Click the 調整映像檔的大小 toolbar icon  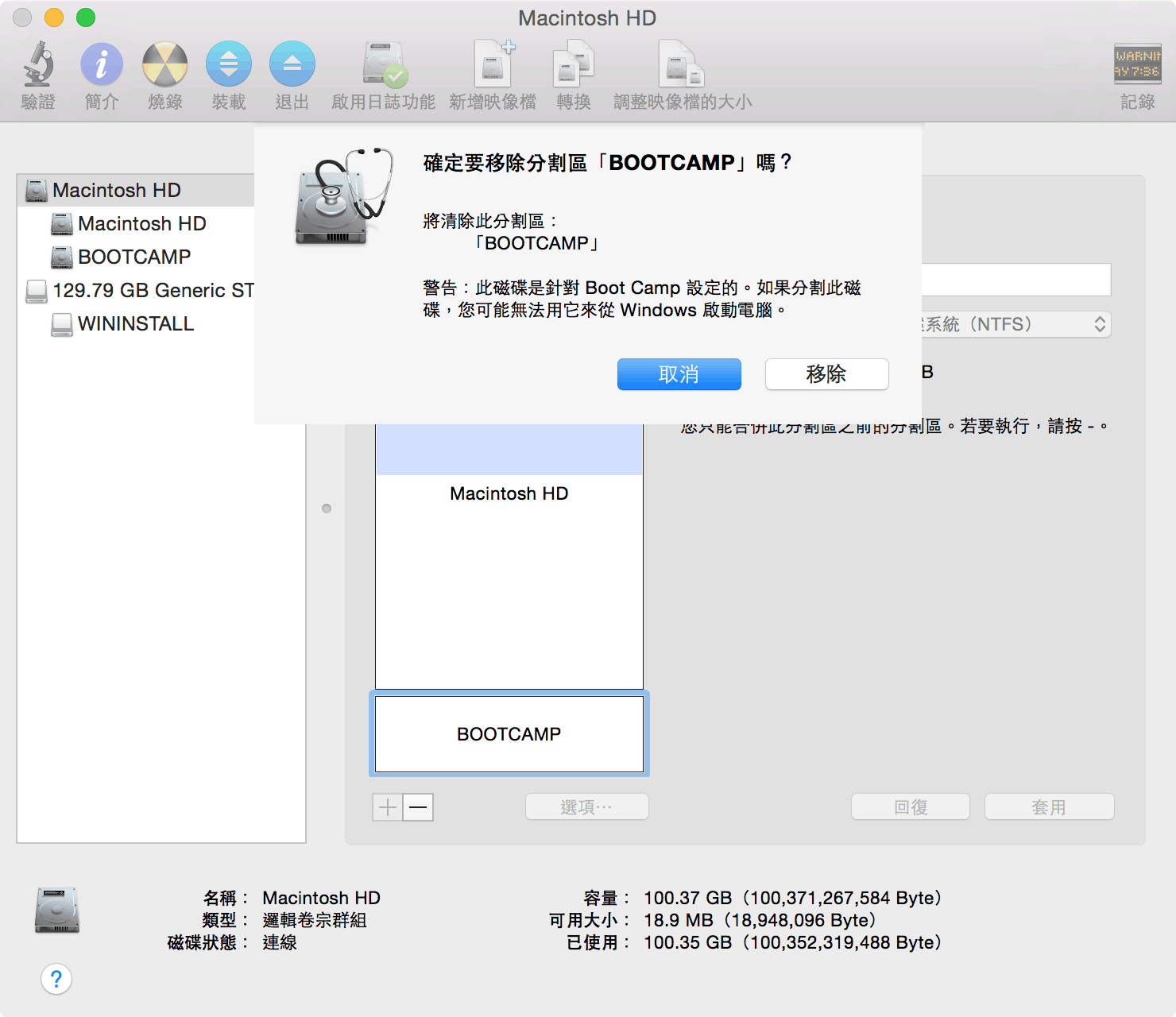point(682,64)
